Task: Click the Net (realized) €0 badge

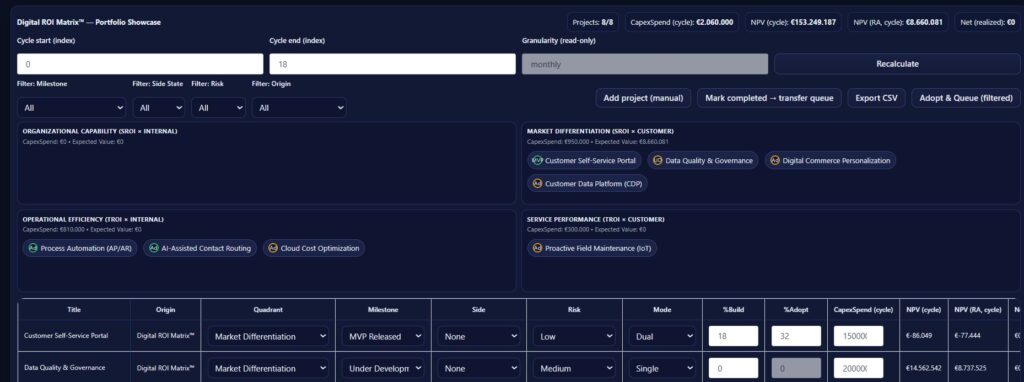Action: pos(987,22)
